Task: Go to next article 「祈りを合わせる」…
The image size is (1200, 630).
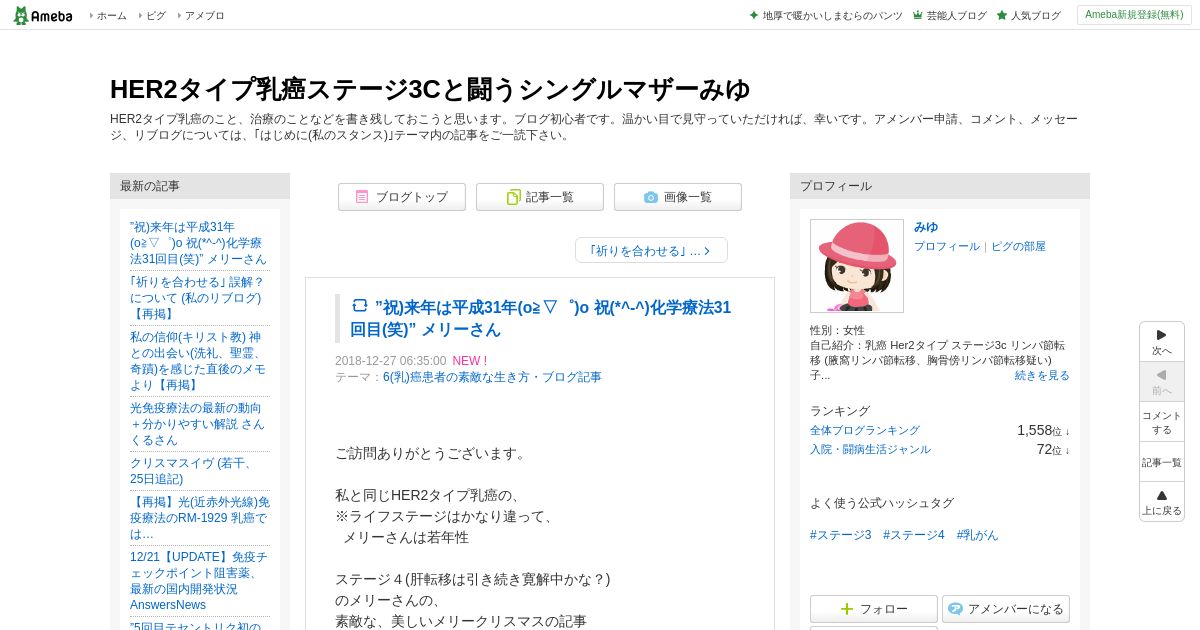Action: 651,250
